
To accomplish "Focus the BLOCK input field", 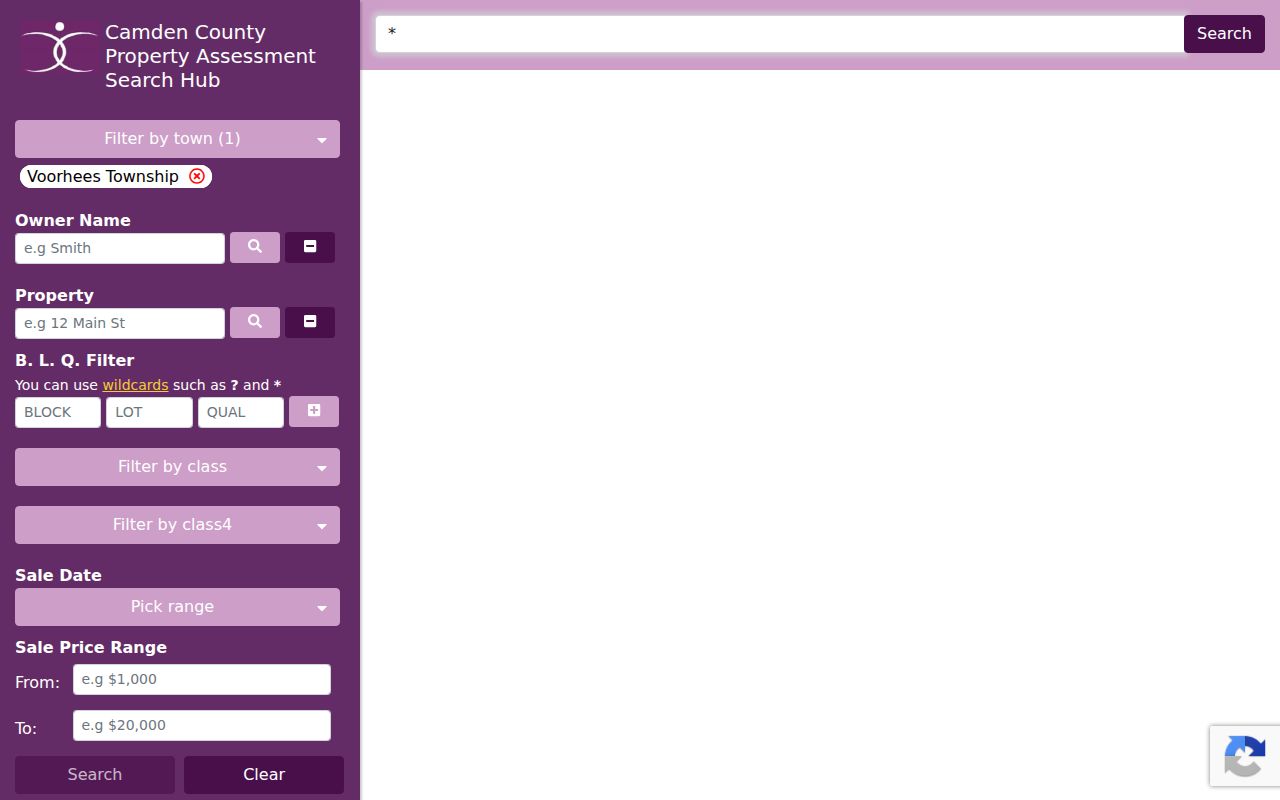I will pos(58,412).
